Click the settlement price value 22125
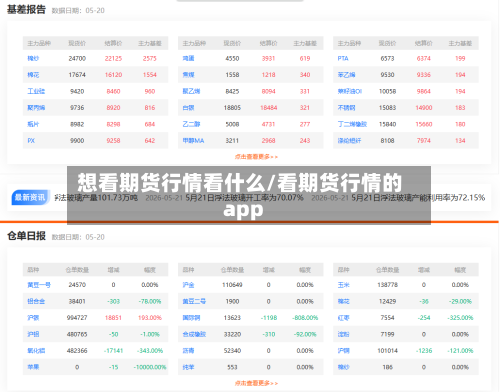 [x=113, y=58]
